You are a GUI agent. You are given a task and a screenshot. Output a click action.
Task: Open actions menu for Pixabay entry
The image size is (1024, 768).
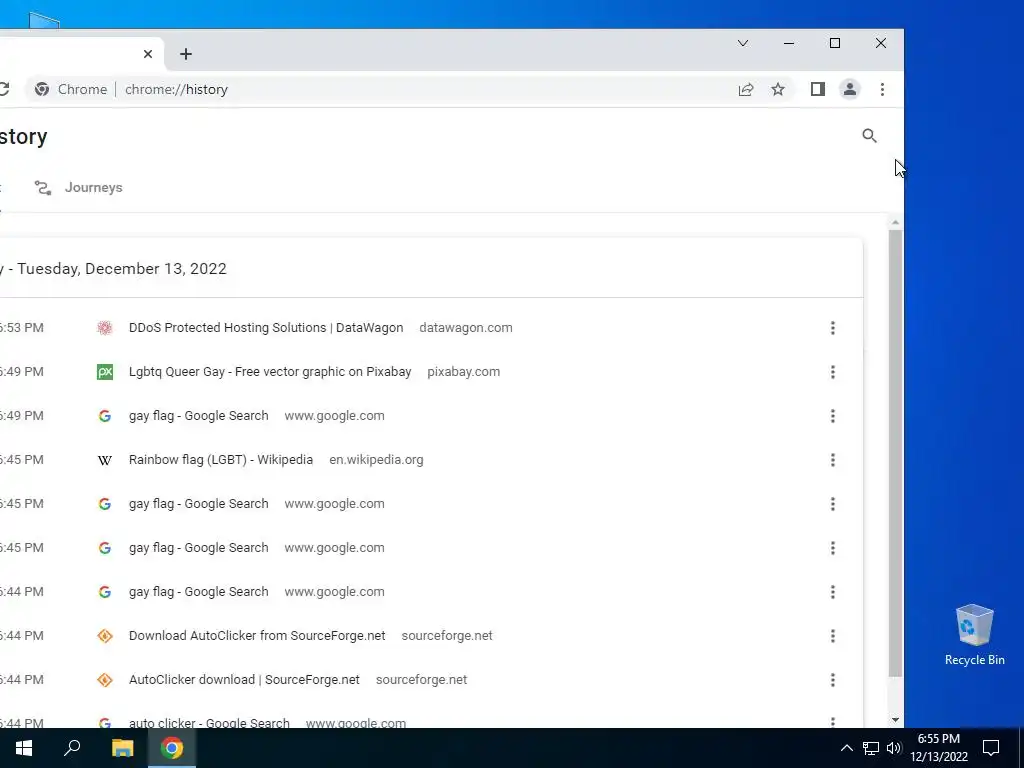click(x=833, y=372)
